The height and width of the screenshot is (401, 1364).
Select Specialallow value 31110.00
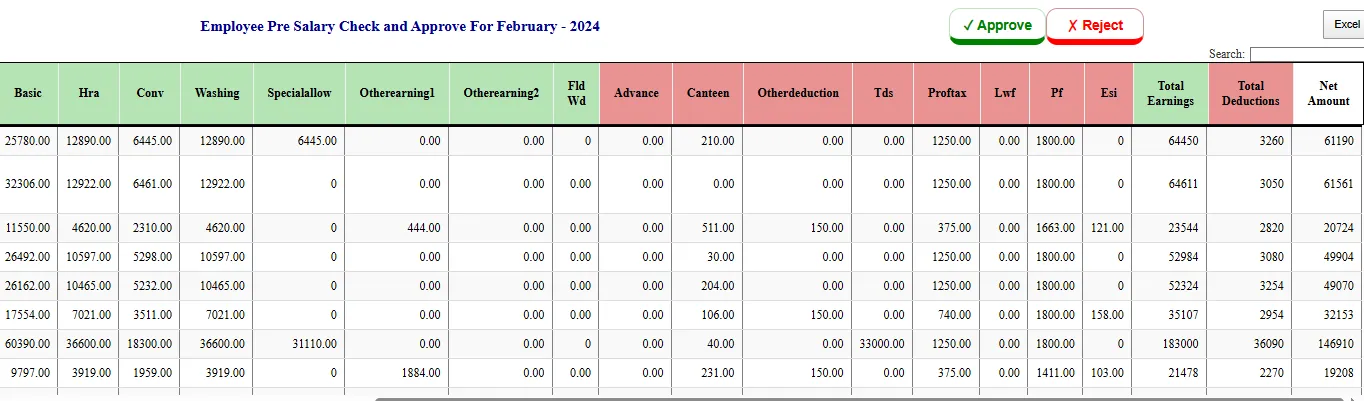pos(314,344)
